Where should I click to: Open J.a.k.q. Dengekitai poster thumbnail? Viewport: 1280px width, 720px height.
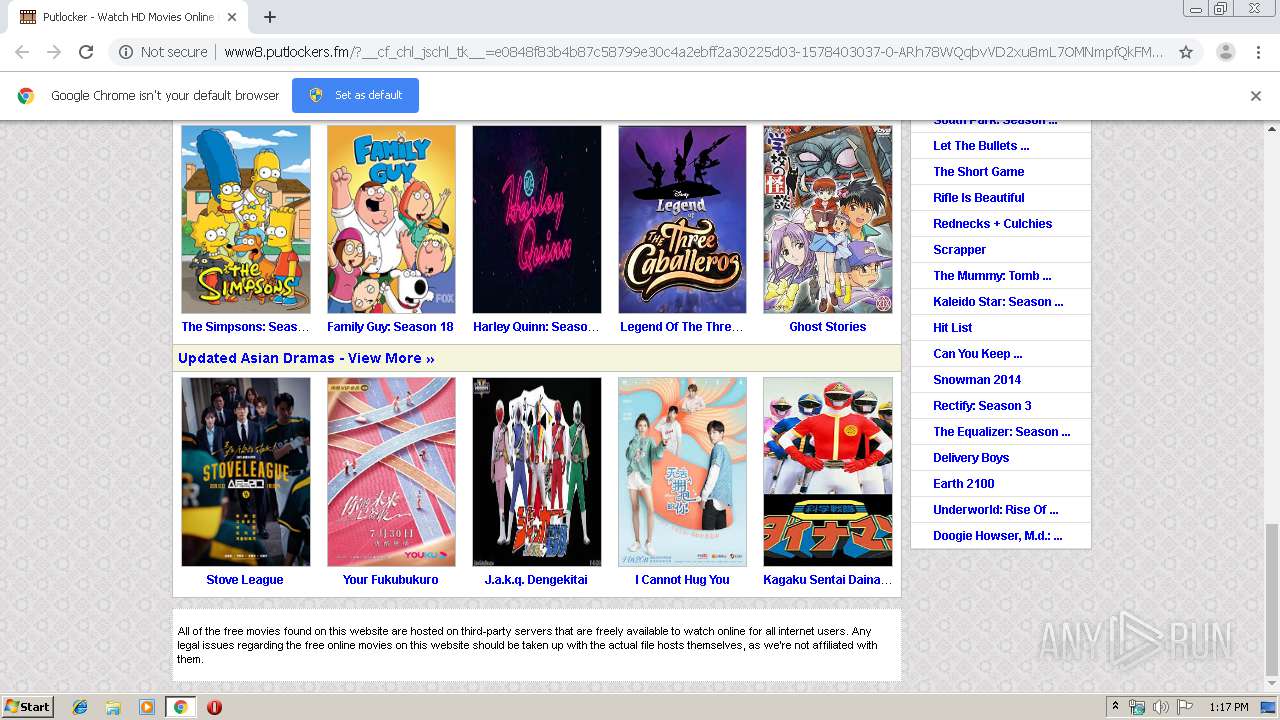pyautogui.click(x=537, y=472)
